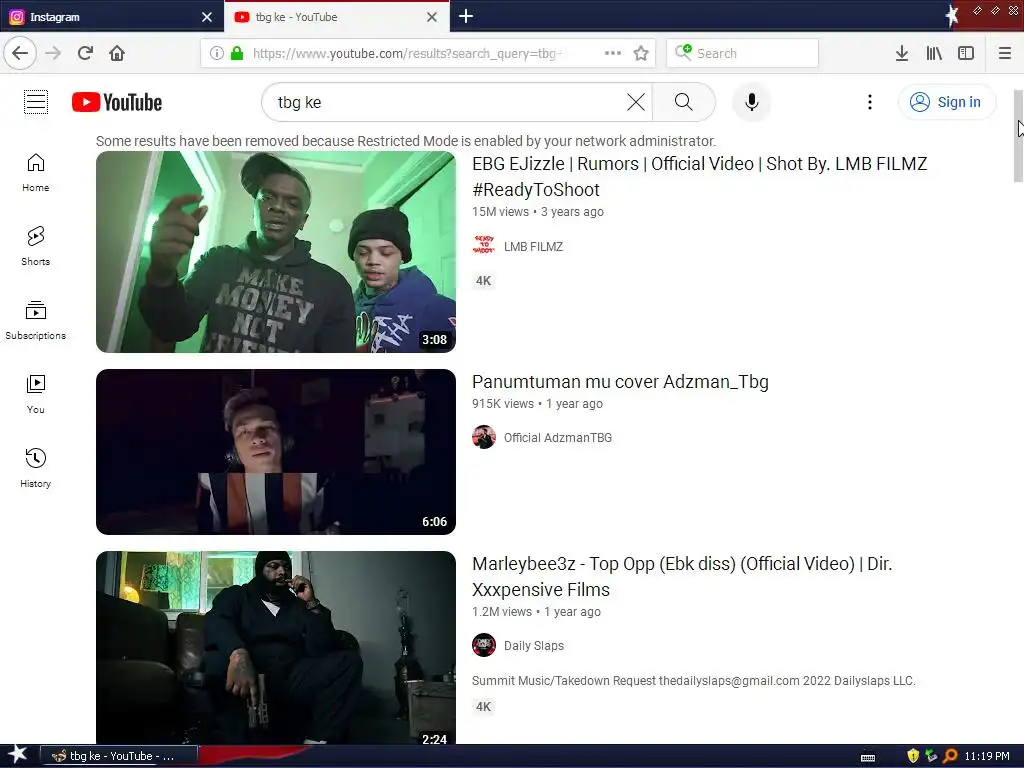Viewport: 1024px width, 768px height.
Task: Click the green padlock security icon
Action: tap(237, 53)
